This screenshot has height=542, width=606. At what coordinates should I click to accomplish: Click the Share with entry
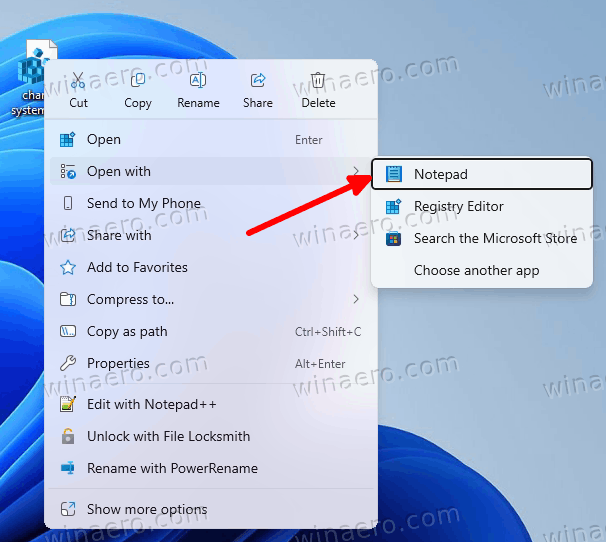tap(210, 235)
